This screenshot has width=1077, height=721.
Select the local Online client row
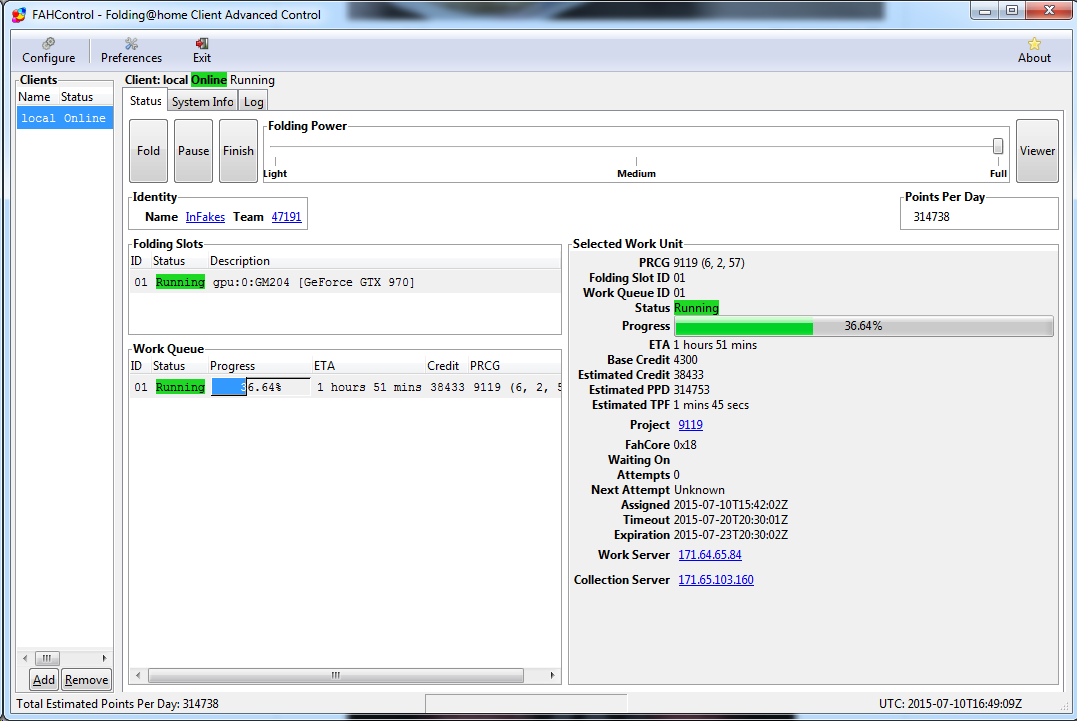[65, 118]
